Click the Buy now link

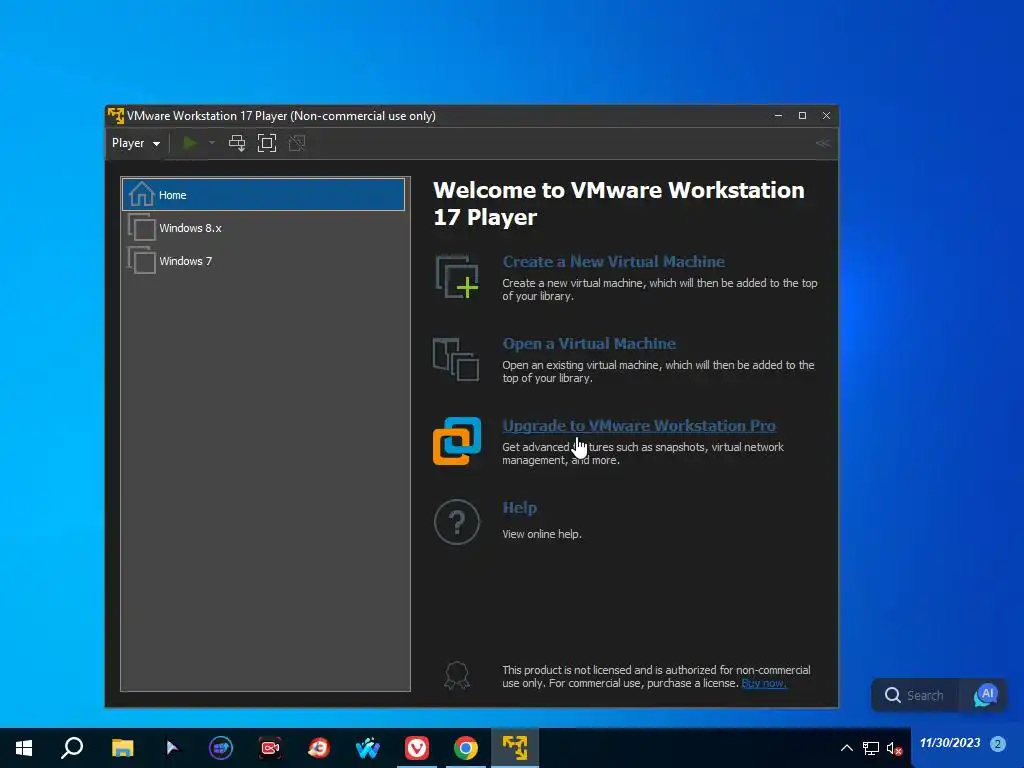pyautogui.click(x=763, y=683)
